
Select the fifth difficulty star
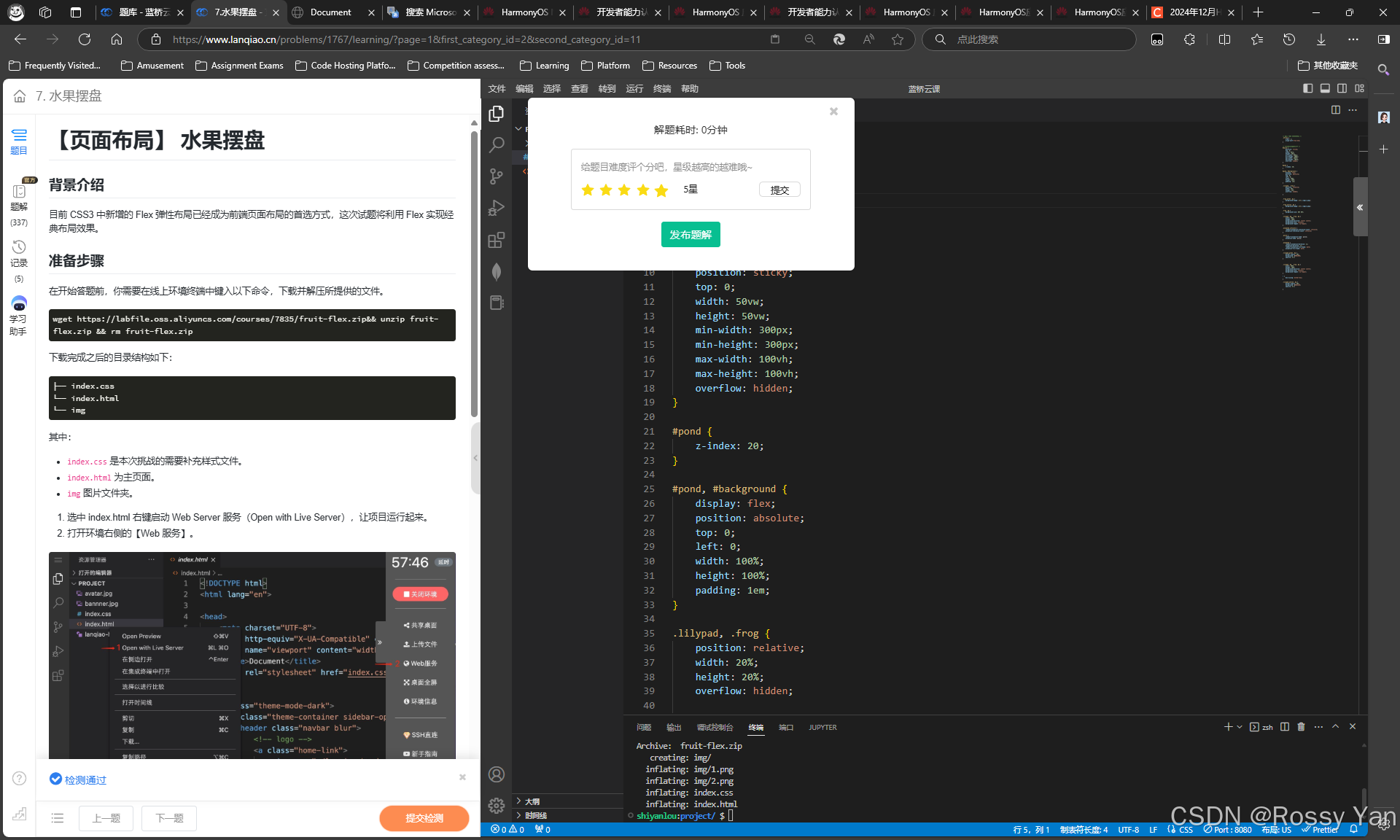[661, 190]
